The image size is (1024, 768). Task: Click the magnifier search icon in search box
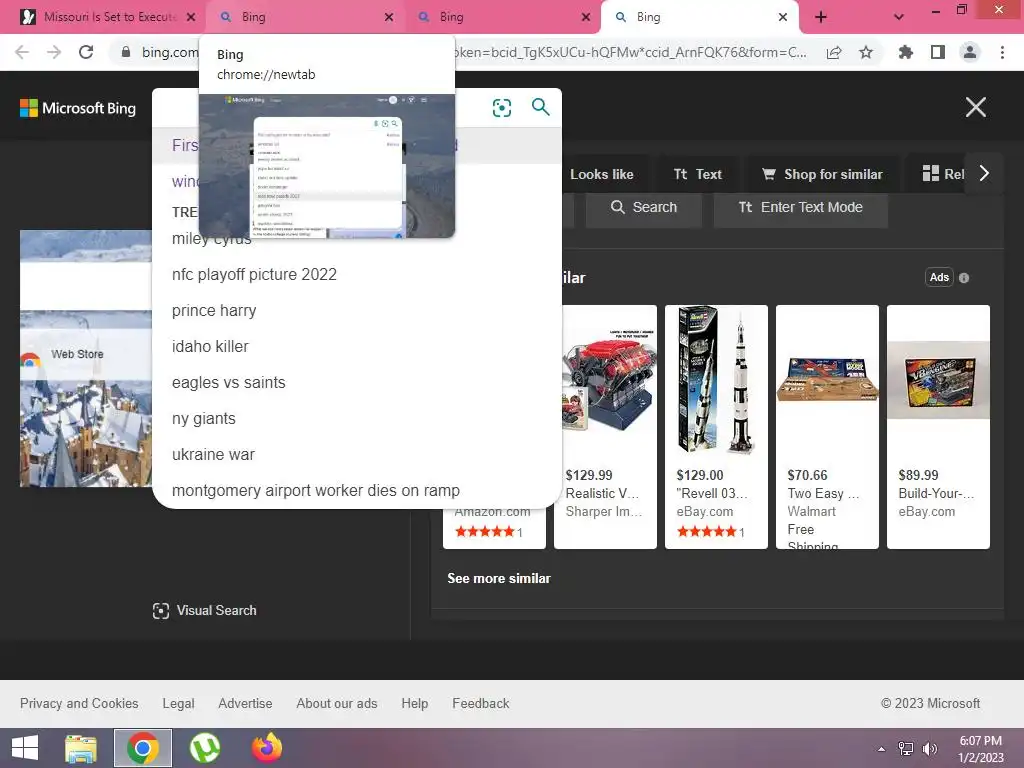click(540, 106)
